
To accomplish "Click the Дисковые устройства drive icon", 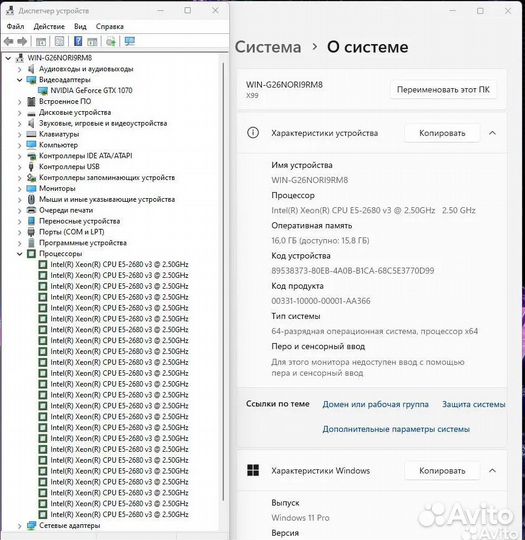I will pyautogui.click(x=31, y=113).
